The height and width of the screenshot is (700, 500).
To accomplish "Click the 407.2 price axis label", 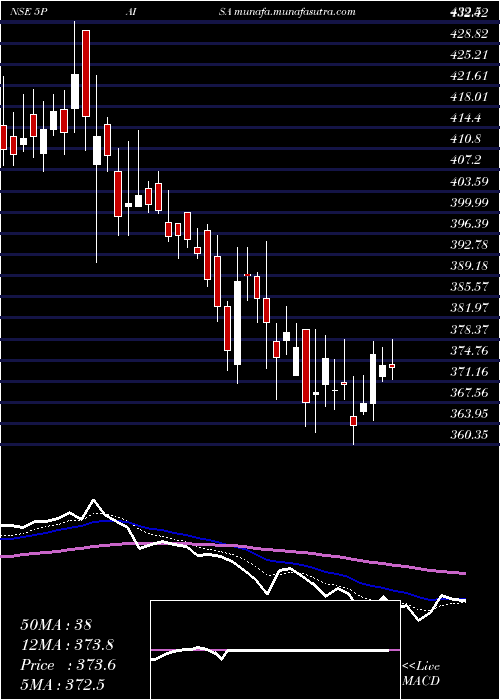I will 466,160.
